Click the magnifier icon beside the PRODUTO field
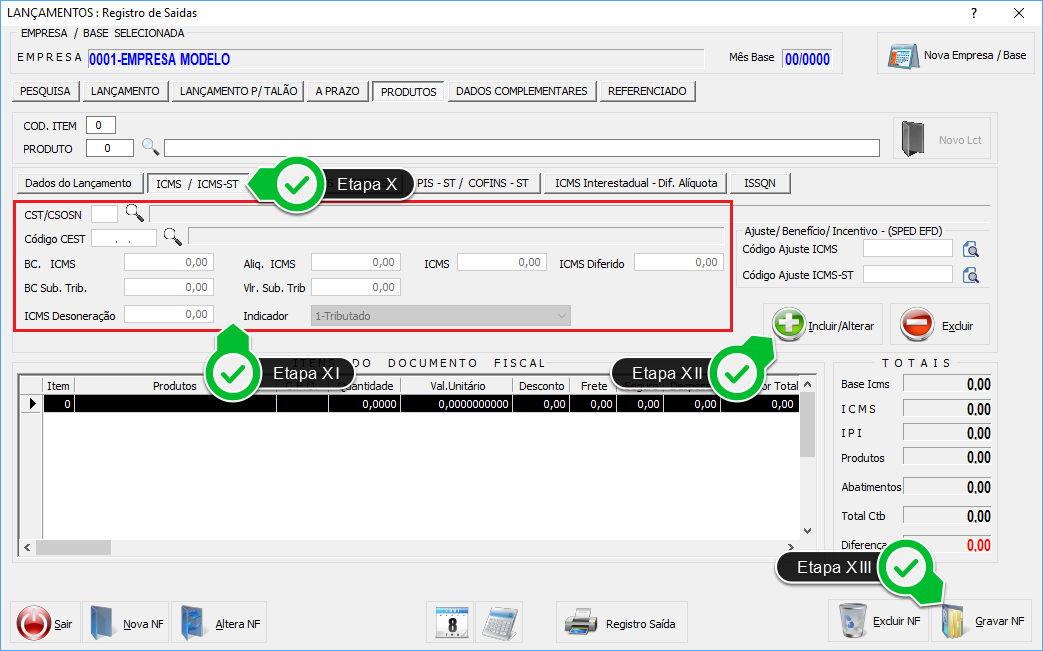The height and width of the screenshot is (651, 1043). pyautogui.click(x=150, y=148)
